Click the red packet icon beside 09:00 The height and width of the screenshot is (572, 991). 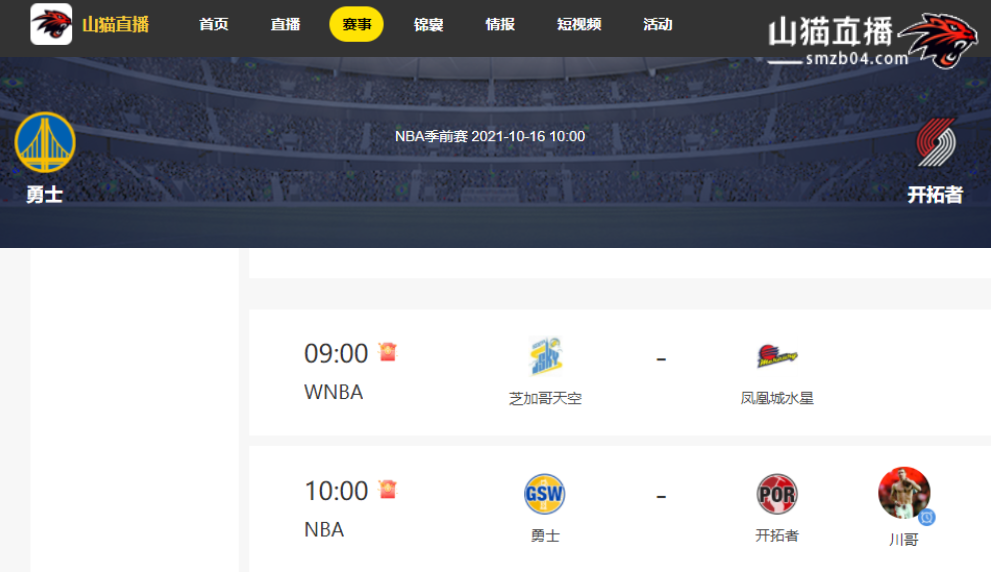pos(387,351)
